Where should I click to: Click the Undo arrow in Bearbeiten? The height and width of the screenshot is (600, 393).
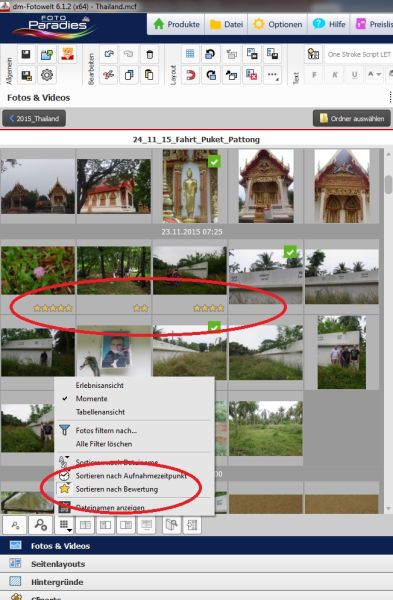109,54
